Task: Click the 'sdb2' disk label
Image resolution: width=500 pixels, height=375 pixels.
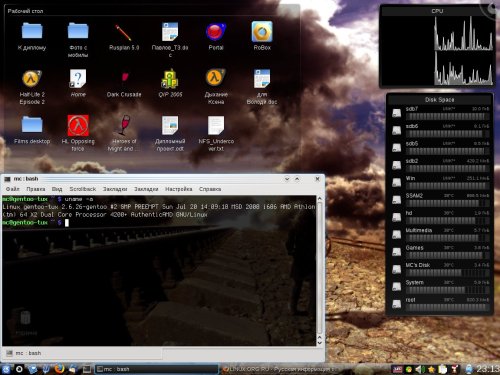Action: (x=412, y=161)
